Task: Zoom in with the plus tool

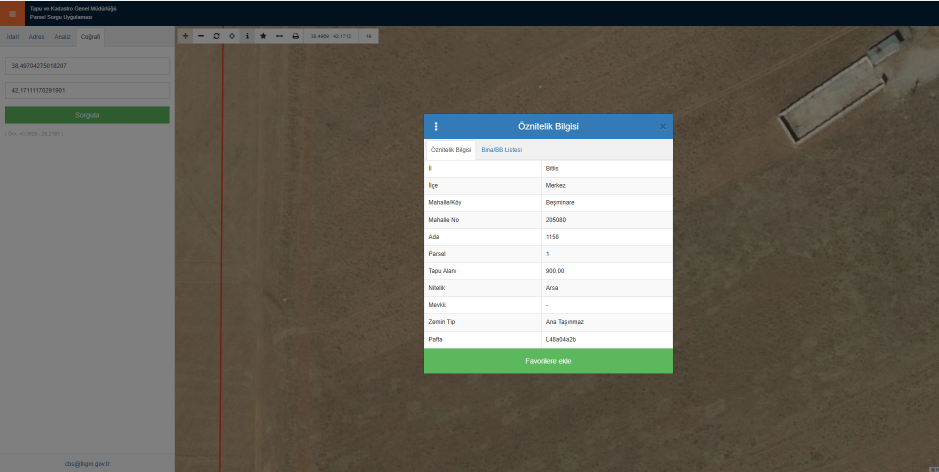Action: [186, 36]
